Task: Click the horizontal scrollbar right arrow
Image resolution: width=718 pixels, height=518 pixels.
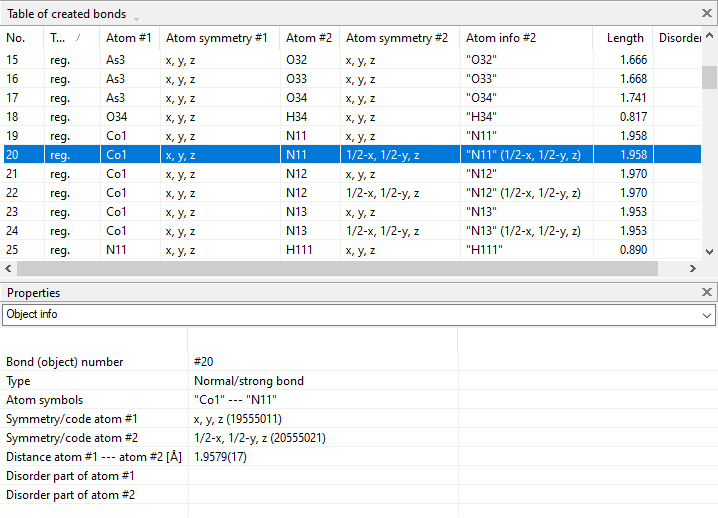Action: pyautogui.click(x=692, y=269)
